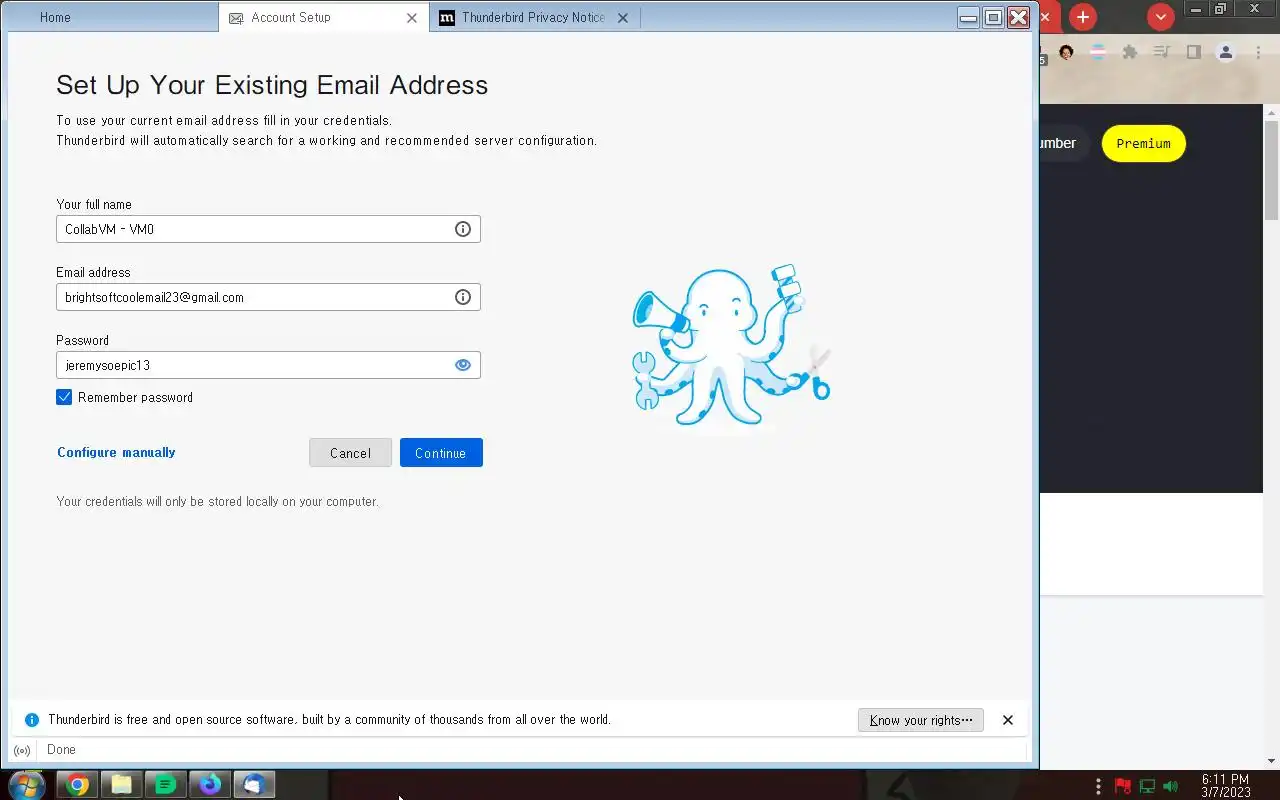Open the Thunderbird taskbar icon
Viewport: 1280px width, 800px height.
click(x=254, y=785)
